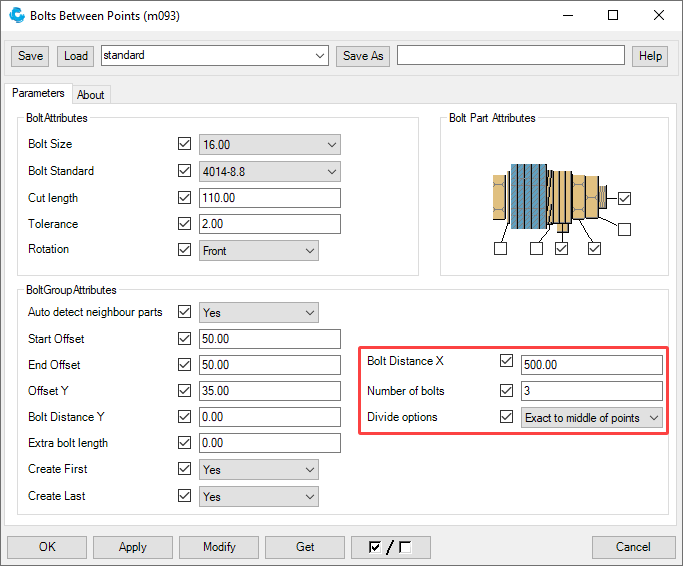Select the Parameters tab

click(38, 94)
